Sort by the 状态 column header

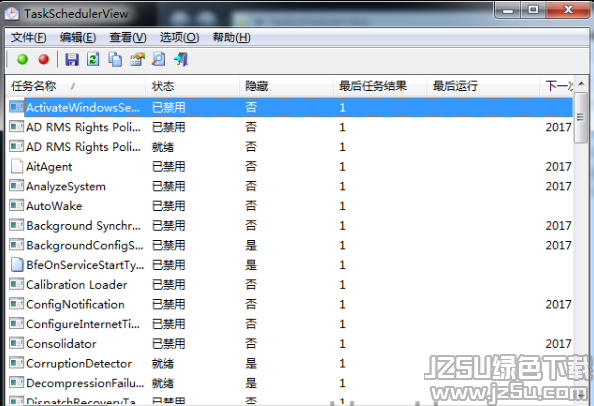click(192, 86)
